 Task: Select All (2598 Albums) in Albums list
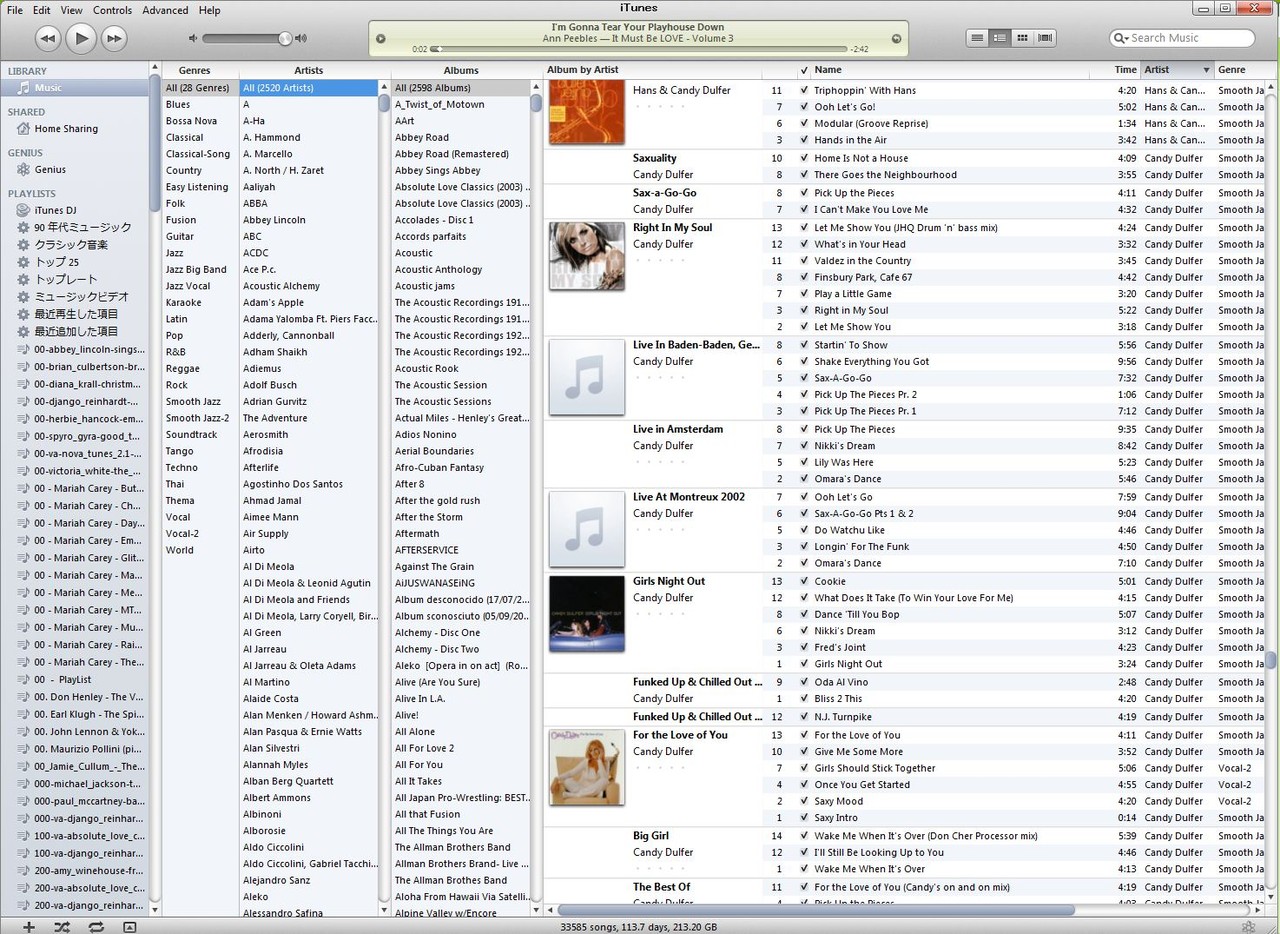coord(460,88)
